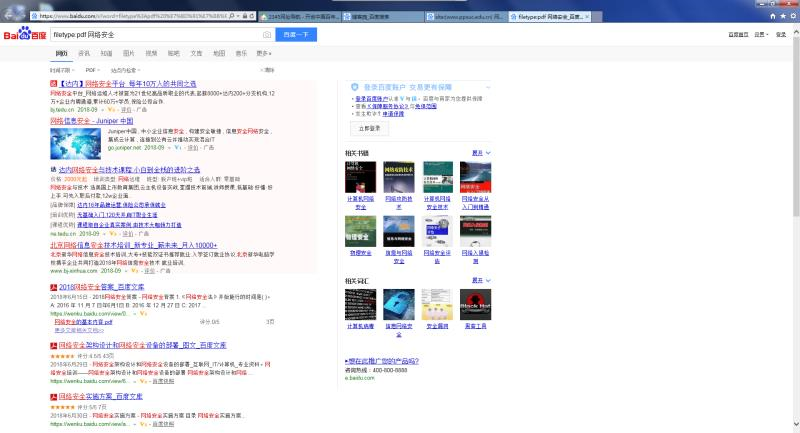Select 文库 search tab

[196, 54]
